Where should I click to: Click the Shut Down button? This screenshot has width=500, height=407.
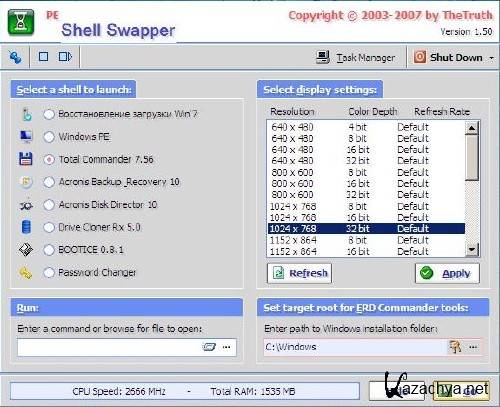click(x=448, y=57)
